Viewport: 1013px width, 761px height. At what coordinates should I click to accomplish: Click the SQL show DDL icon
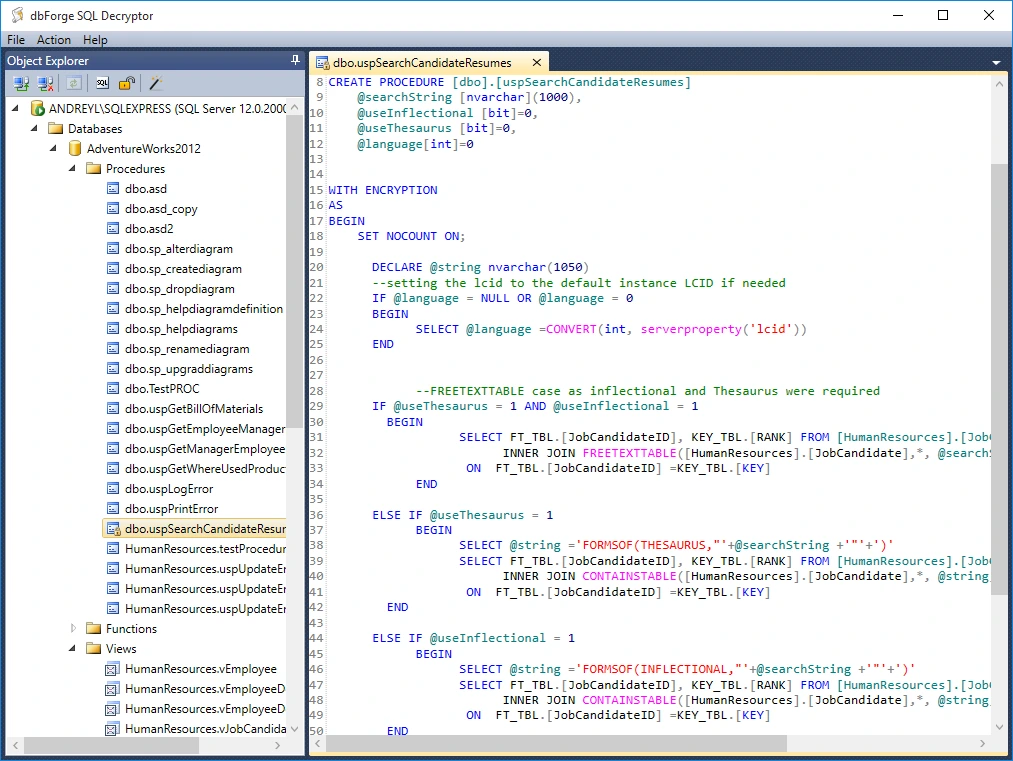coord(102,84)
